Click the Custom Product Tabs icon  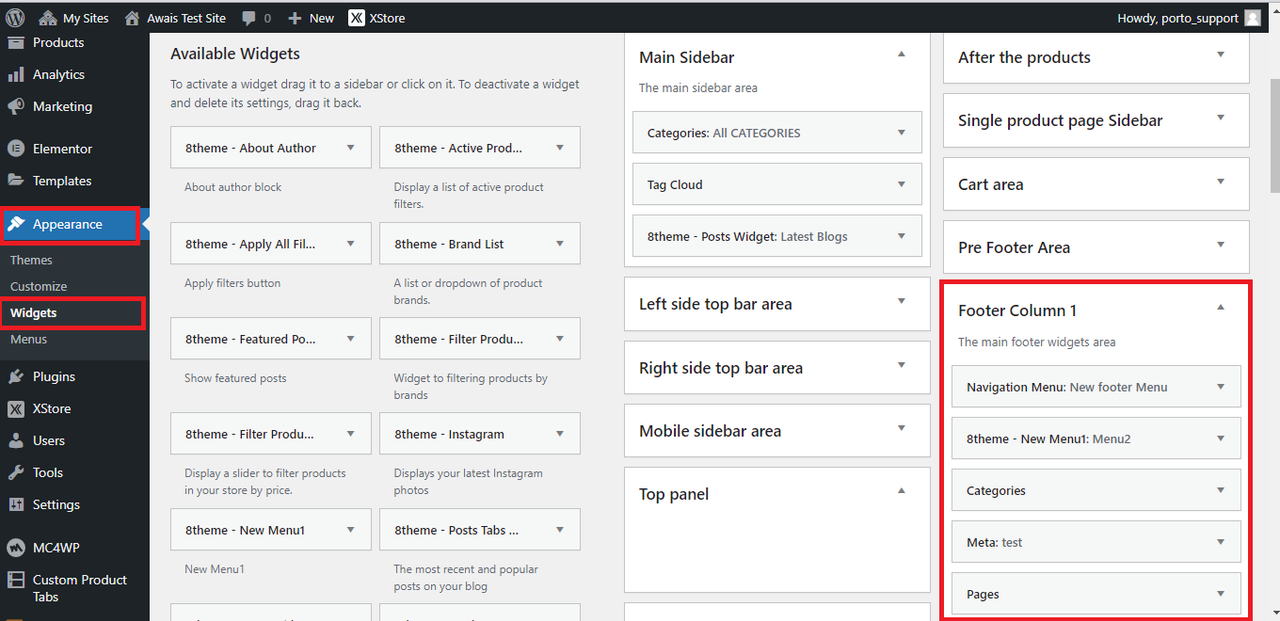pos(16,580)
